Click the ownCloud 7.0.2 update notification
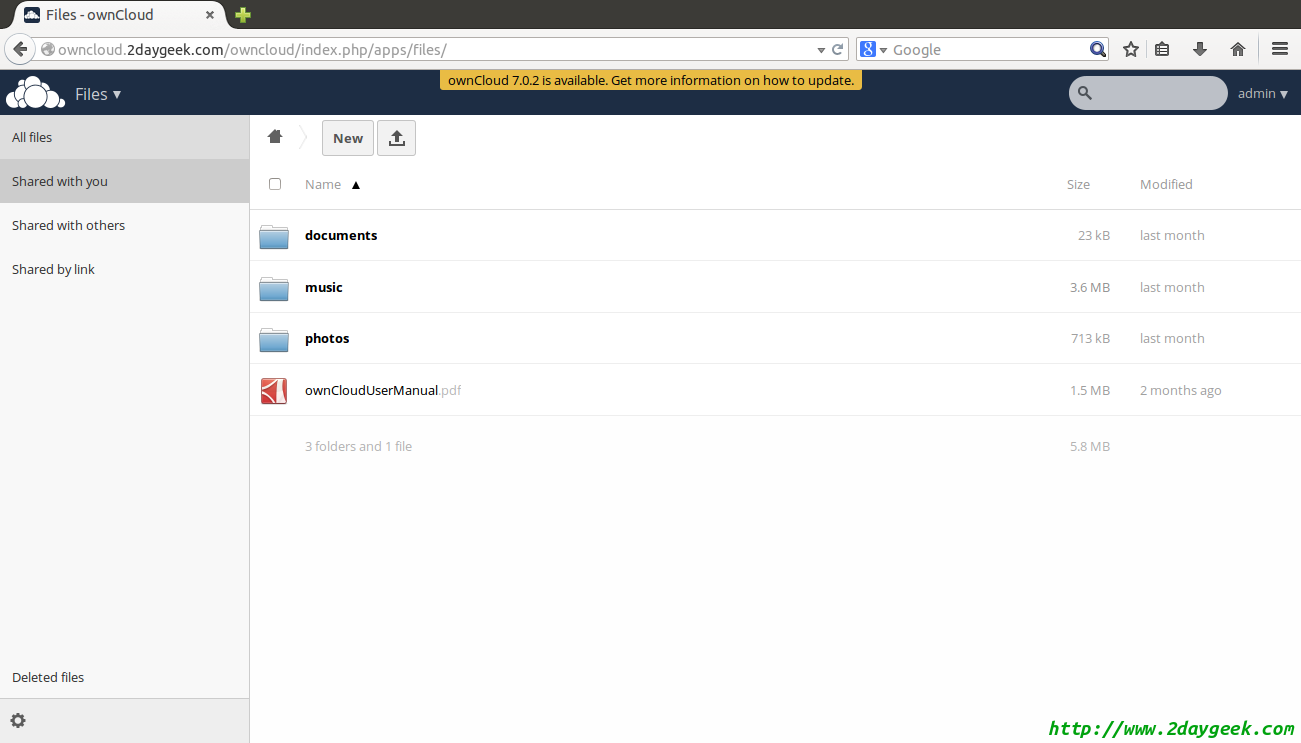 click(650, 80)
